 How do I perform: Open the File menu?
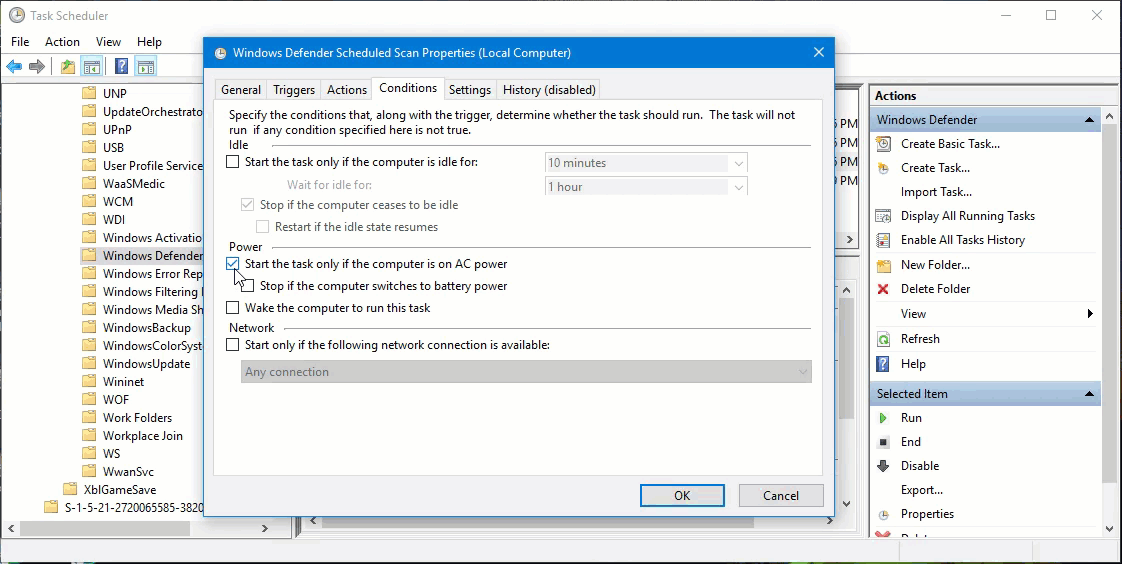click(20, 42)
